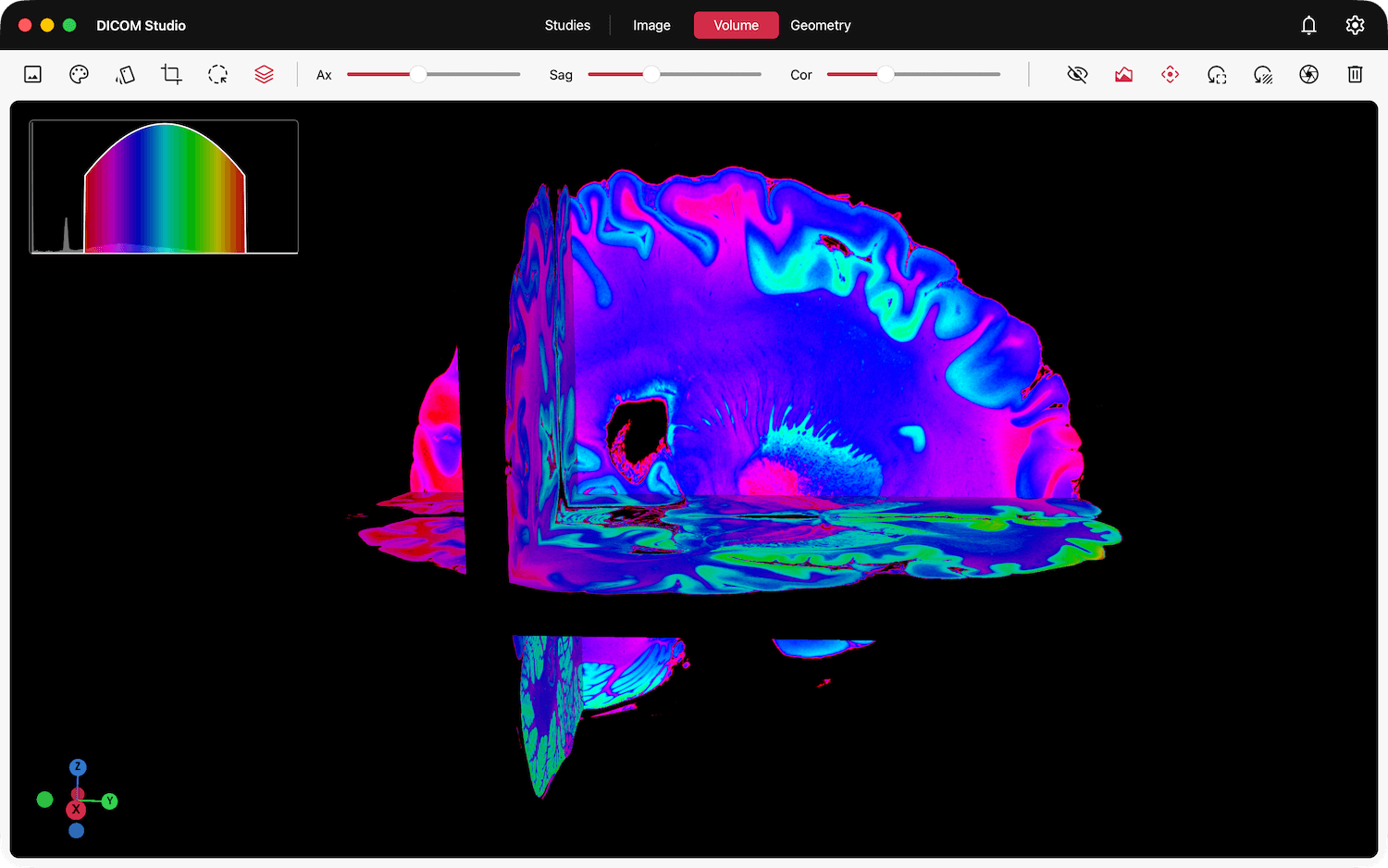1388x868 pixels.
Task: Open settings with the gear icon
Action: pyautogui.click(x=1355, y=25)
